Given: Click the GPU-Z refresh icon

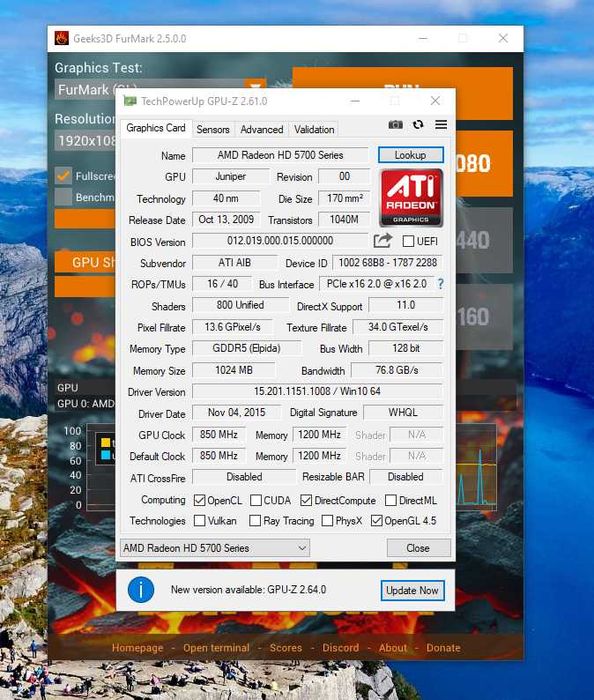Looking at the screenshot, I should tap(418, 125).
